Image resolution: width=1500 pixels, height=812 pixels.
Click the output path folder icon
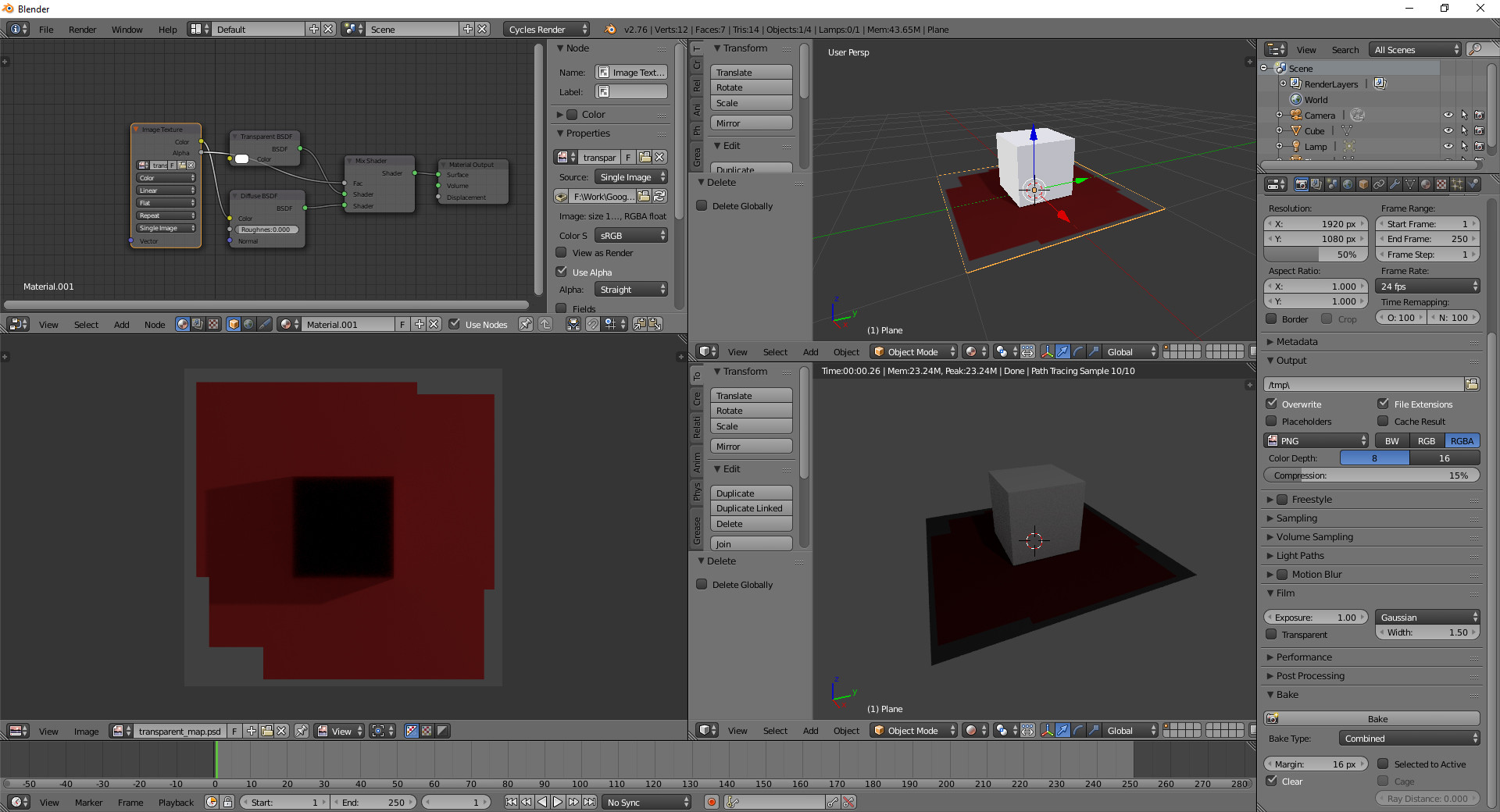[1472, 384]
